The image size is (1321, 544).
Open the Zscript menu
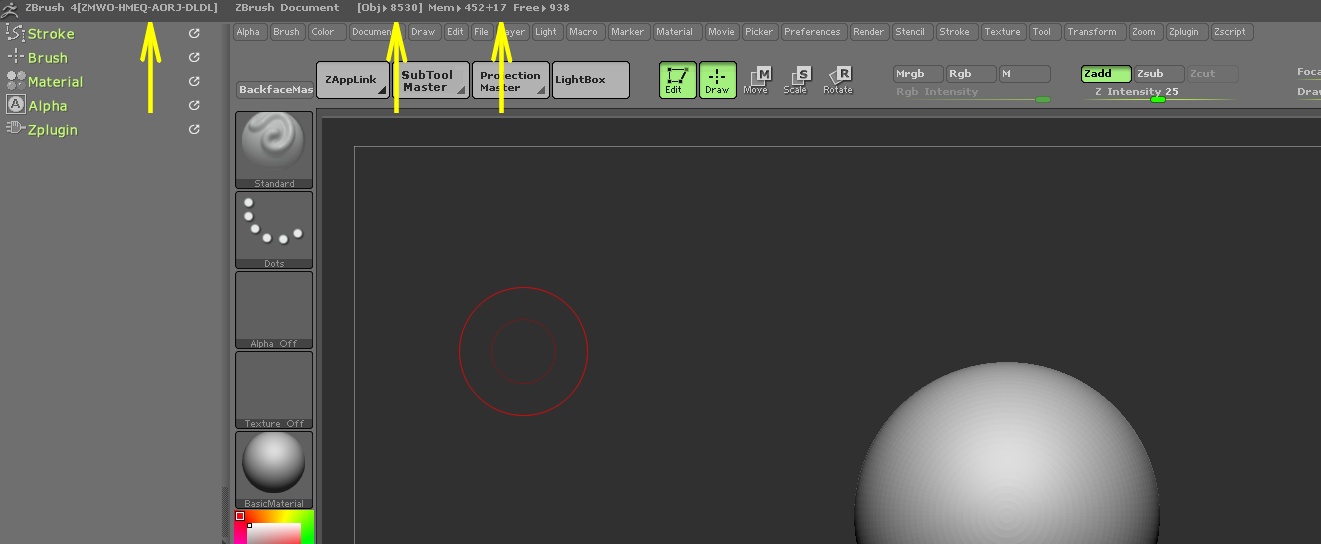(1230, 32)
